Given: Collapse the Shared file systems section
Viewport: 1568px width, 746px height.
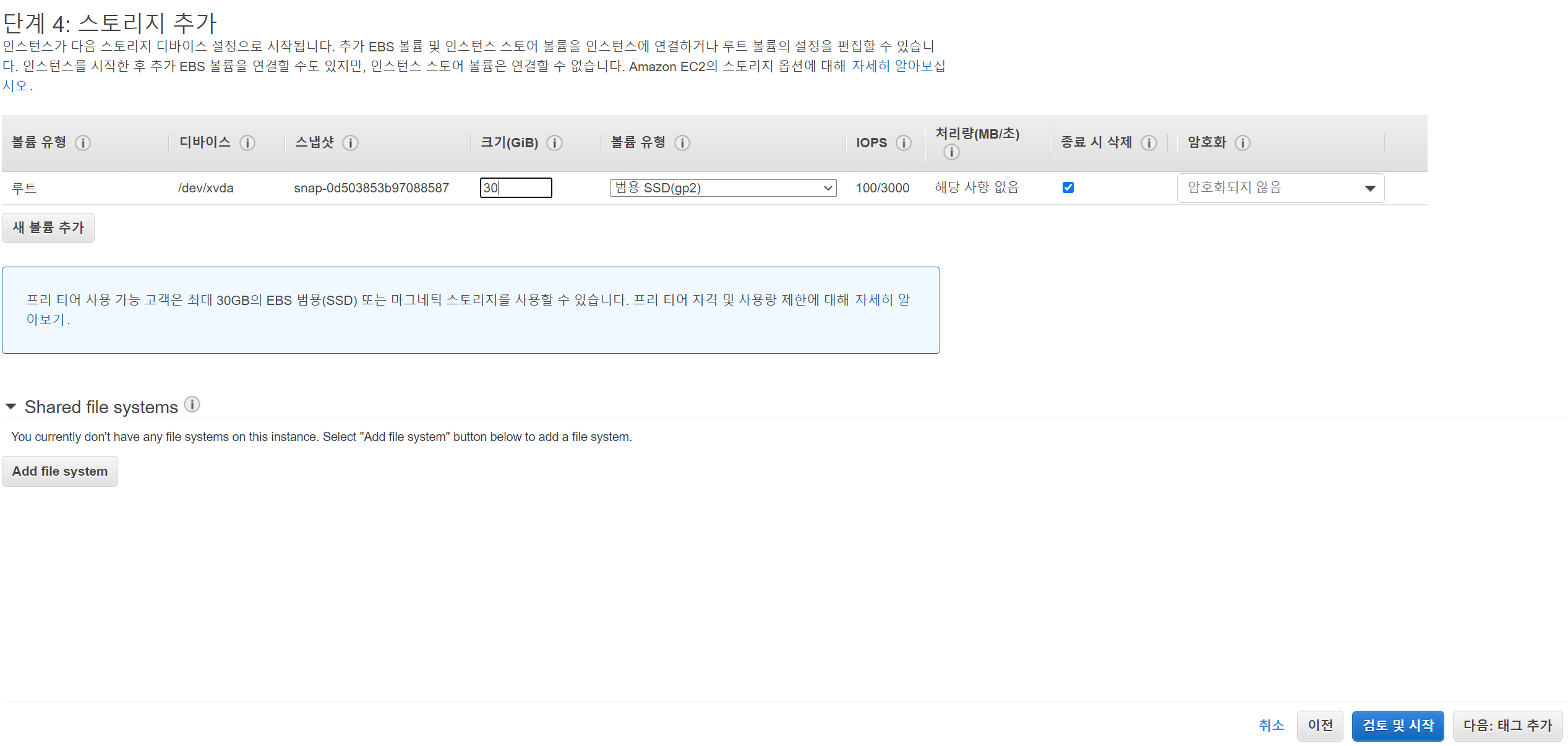Looking at the screenshot, I should 11,407.
